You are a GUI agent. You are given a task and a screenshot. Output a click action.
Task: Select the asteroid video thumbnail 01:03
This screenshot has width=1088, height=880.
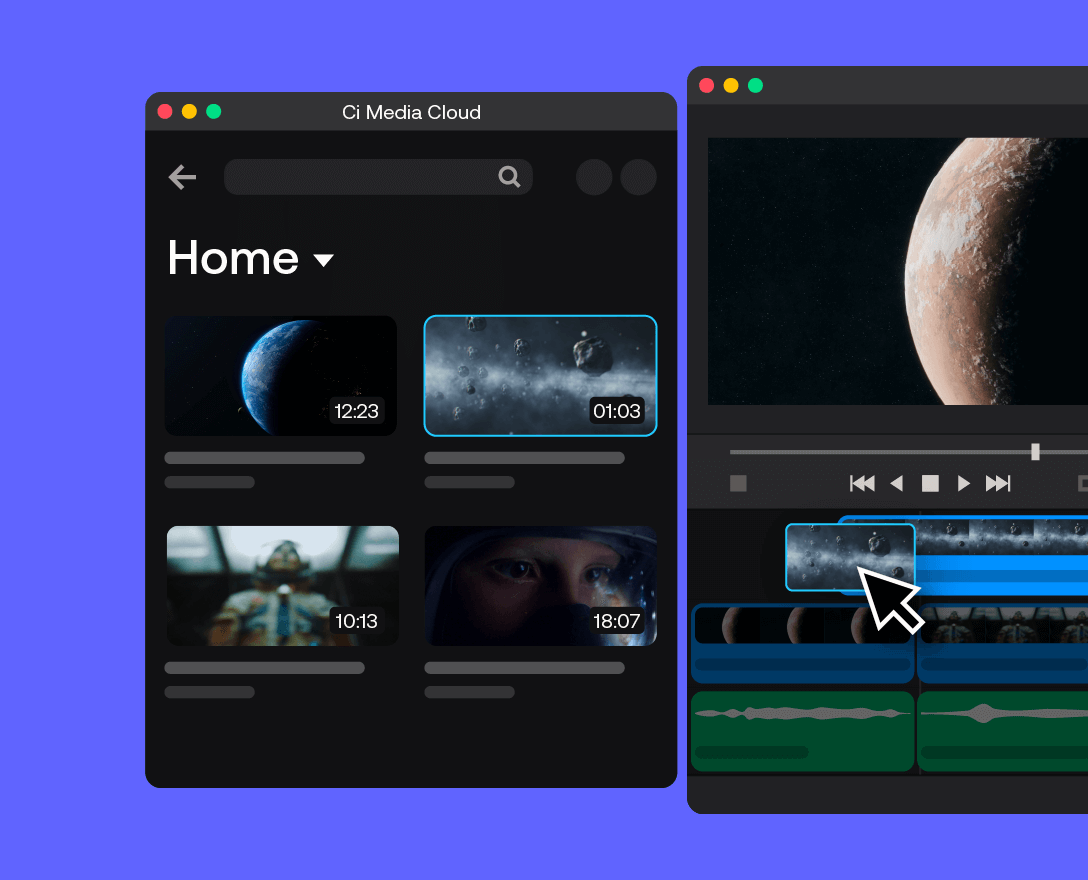[x=541, y=375]
